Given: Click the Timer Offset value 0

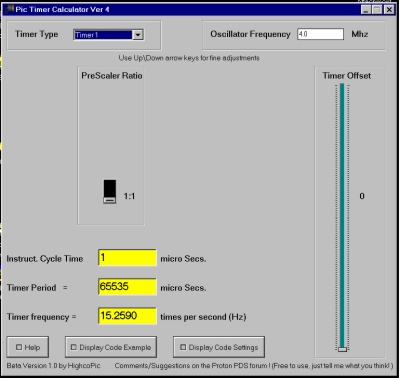Looking at the screenshot, I should [x=362, y=196].
